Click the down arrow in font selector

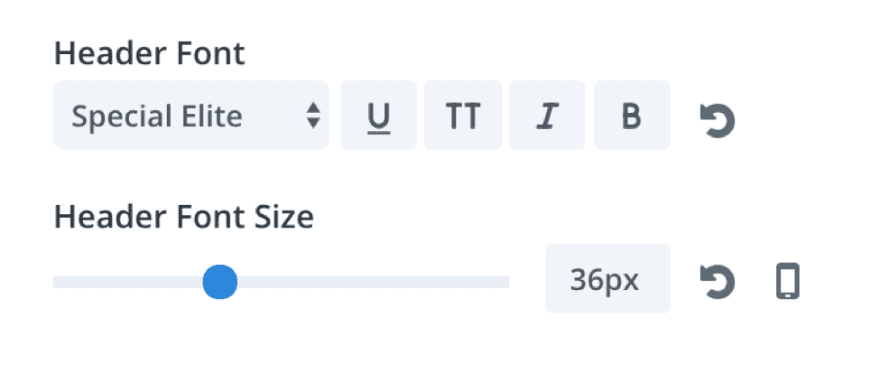point(313,123)
